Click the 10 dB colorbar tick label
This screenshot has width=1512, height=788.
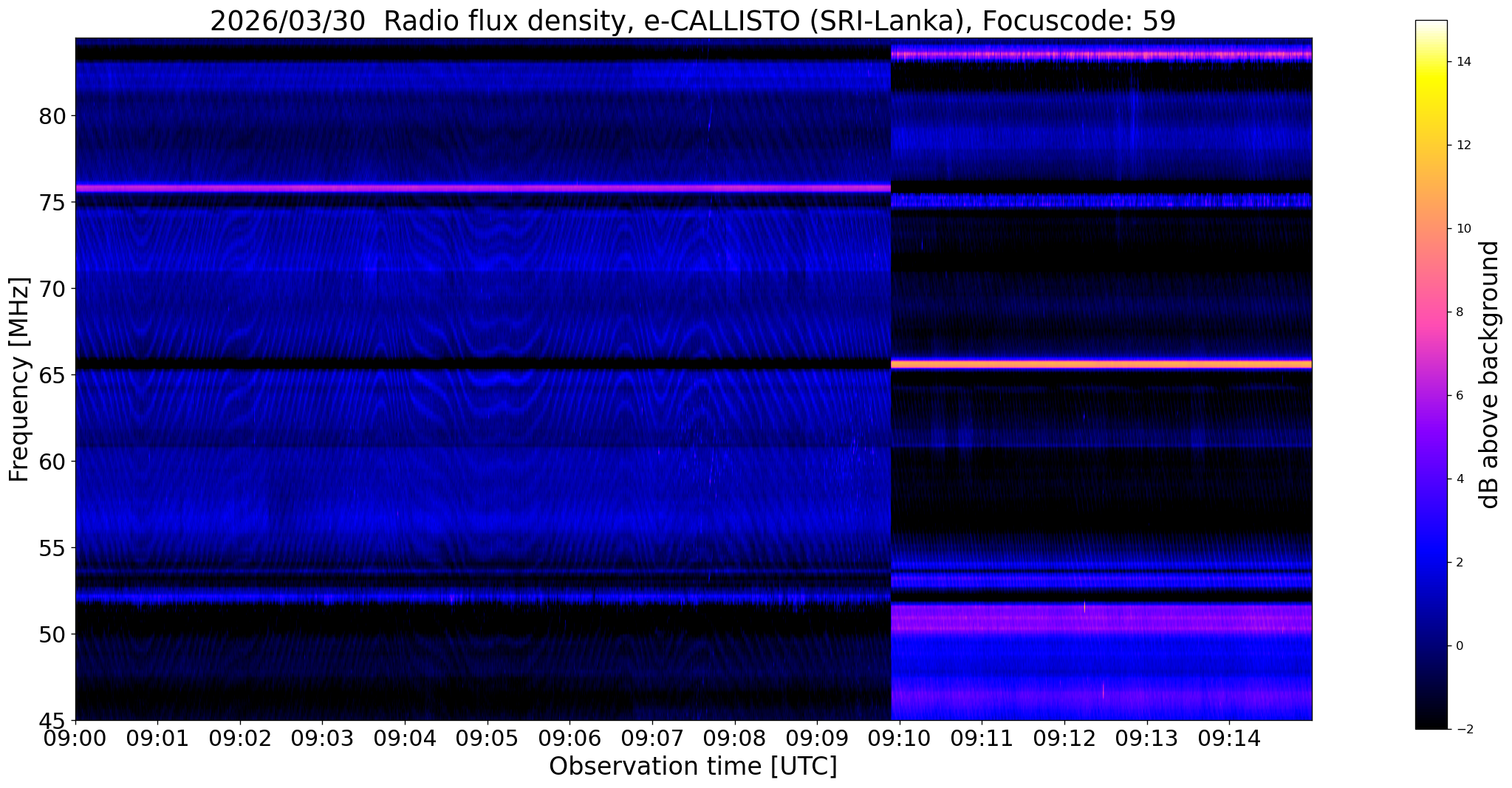(x=1463, y=229)
